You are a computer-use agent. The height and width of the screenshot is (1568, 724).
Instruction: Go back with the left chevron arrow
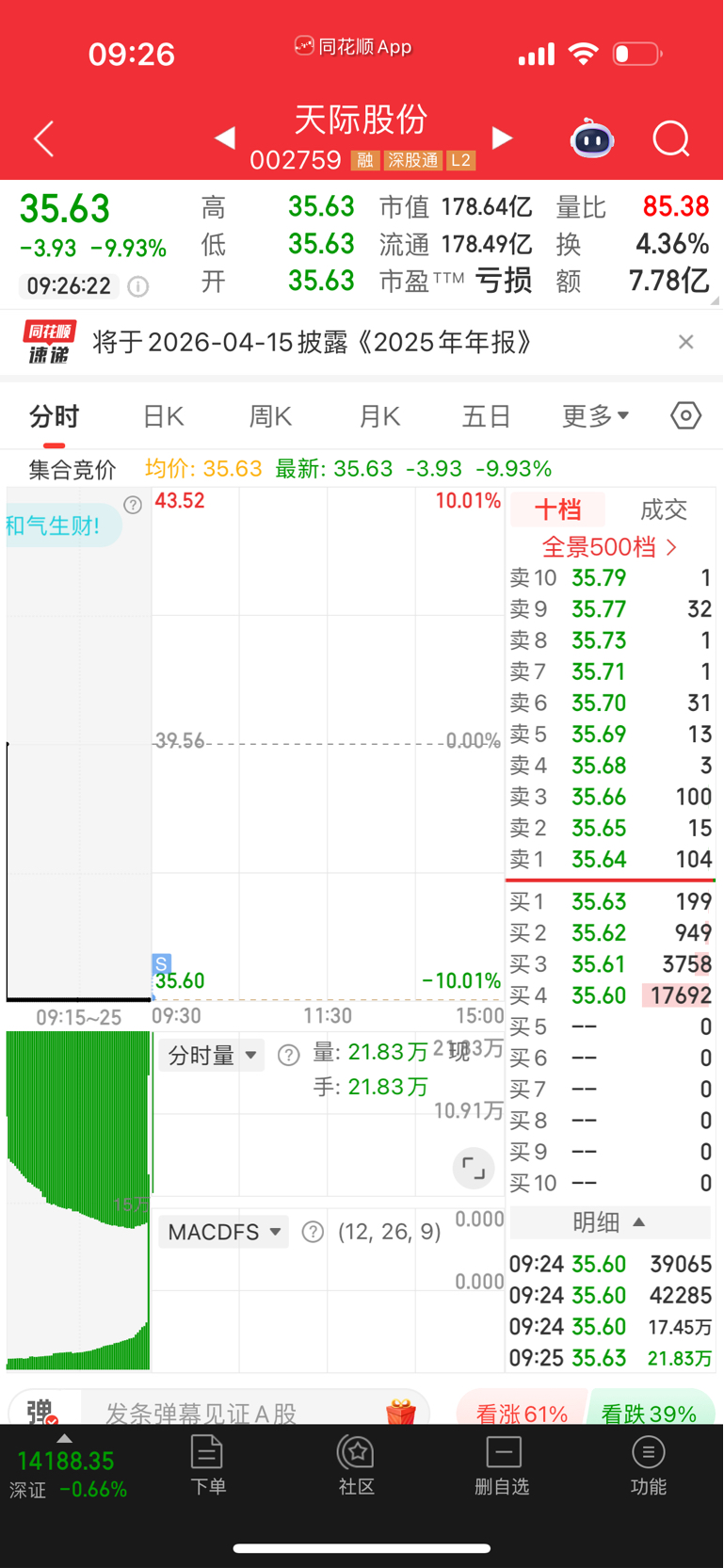pyautogui.click(x=43, y=139)
